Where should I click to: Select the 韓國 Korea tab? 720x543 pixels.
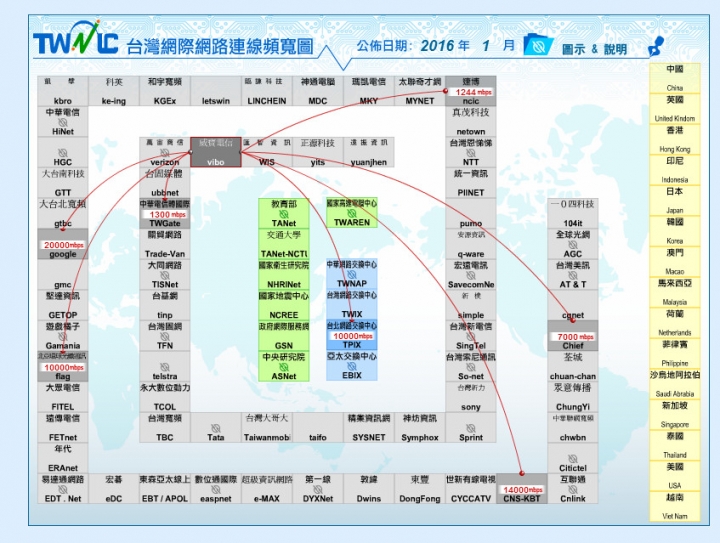point(675,231)
